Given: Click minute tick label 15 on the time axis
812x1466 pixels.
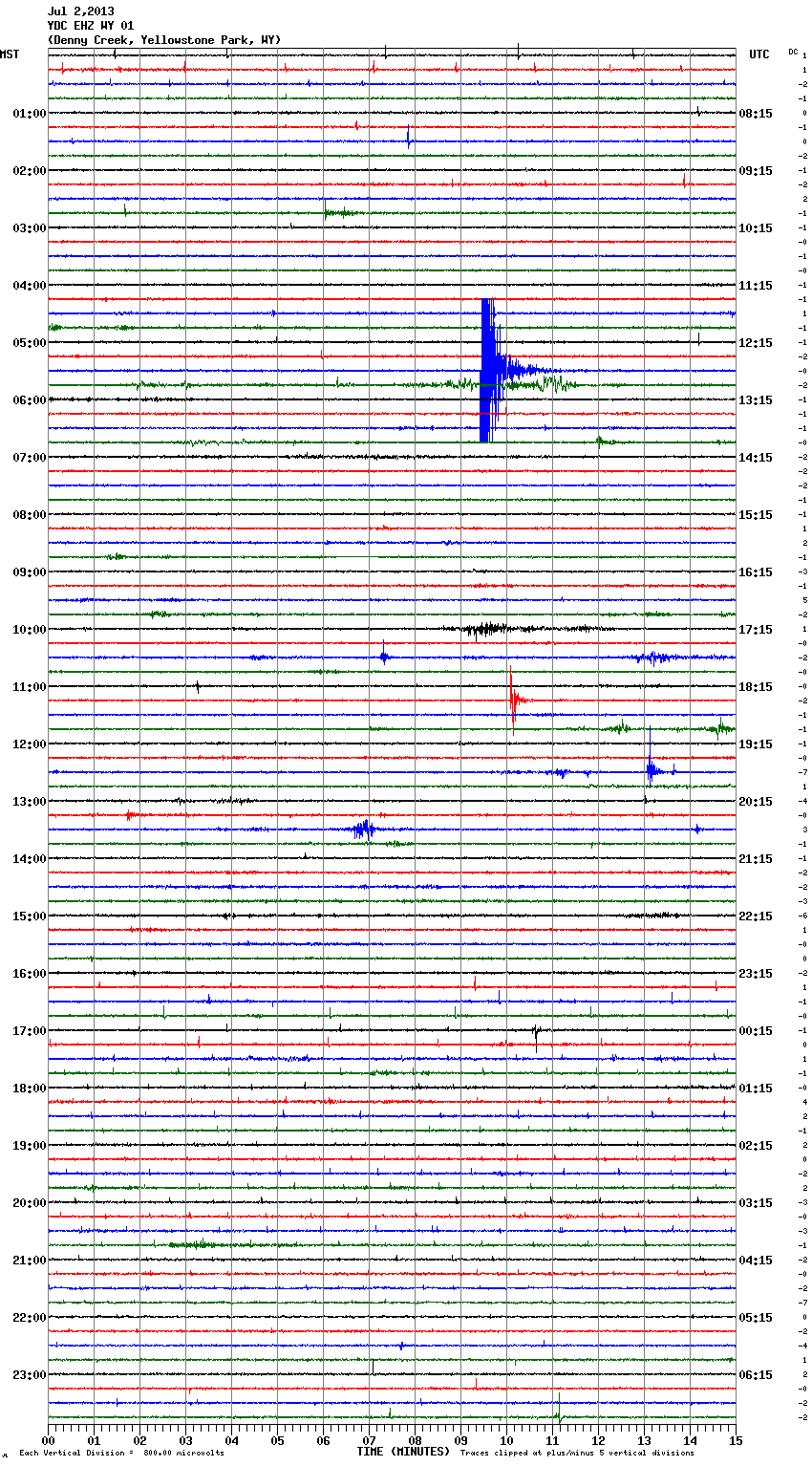Looking at the screenshot, I should pyautogui.click(x=736, y=1440).
